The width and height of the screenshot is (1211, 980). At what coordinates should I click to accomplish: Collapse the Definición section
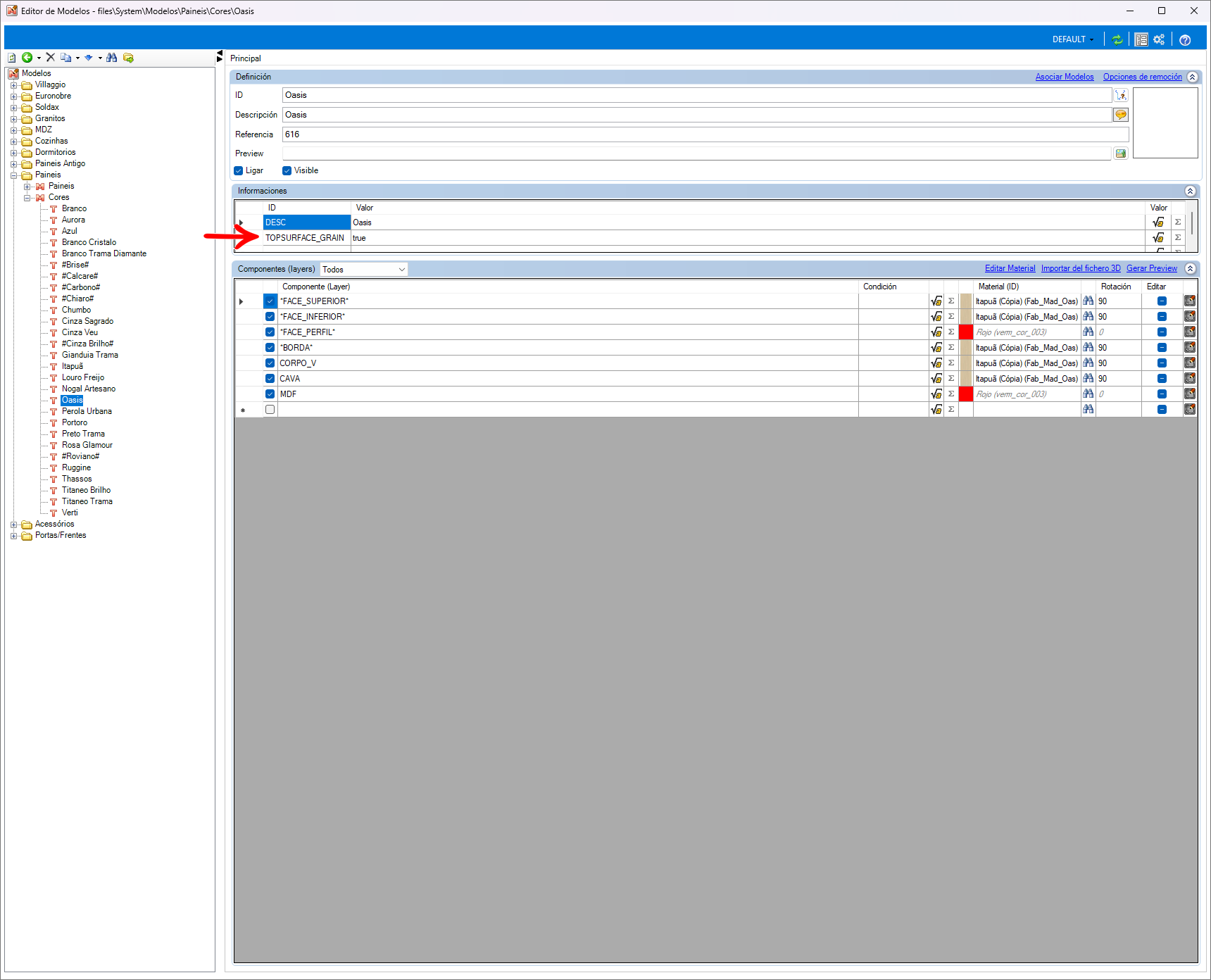point(1192,77)
